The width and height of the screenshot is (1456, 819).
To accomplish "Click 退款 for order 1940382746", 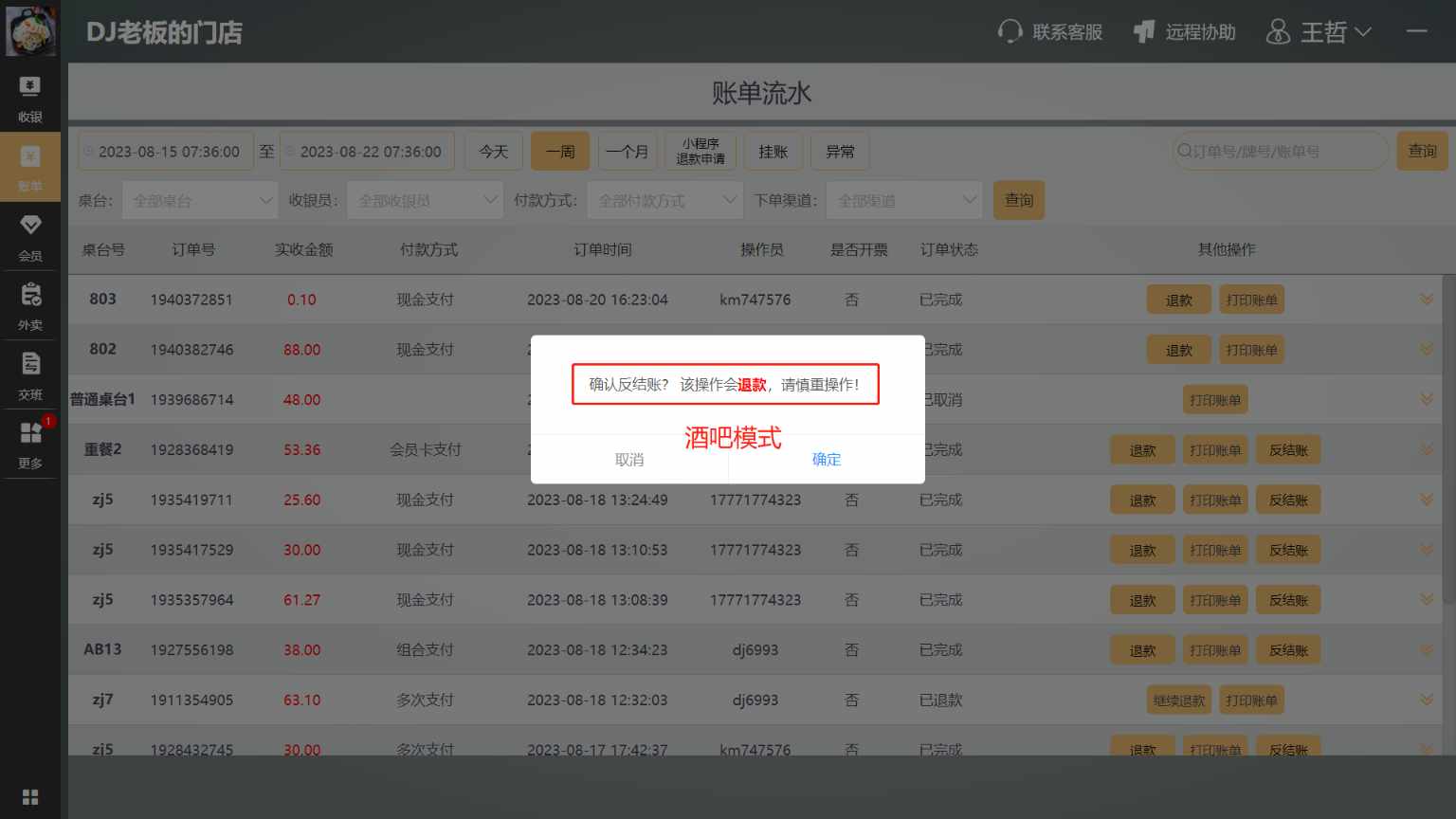I will pos(1179,350).
